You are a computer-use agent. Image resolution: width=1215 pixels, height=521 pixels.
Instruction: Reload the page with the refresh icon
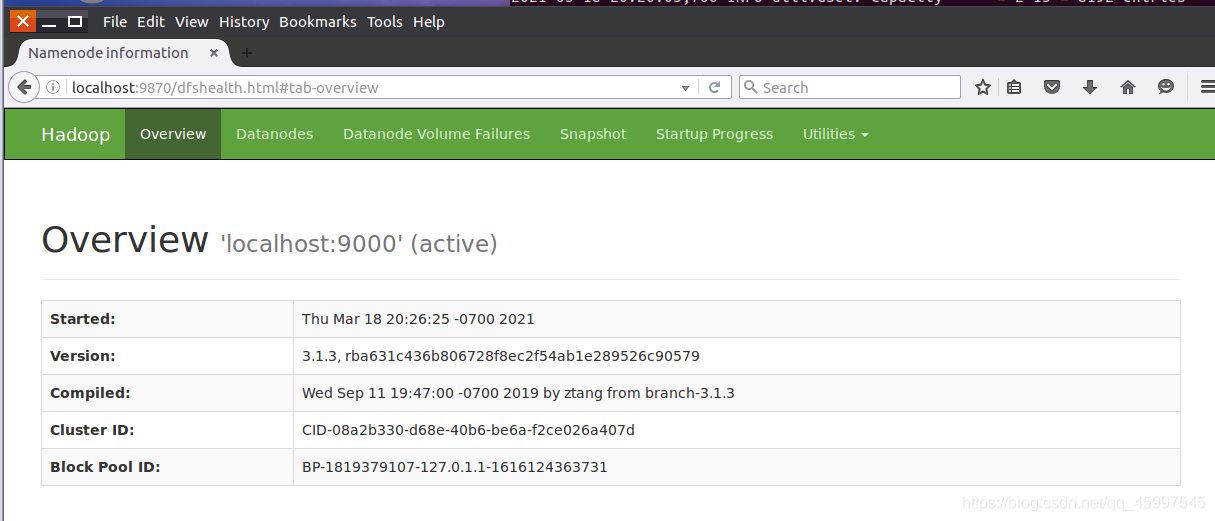pyautogui.click(x=714, y=88)
